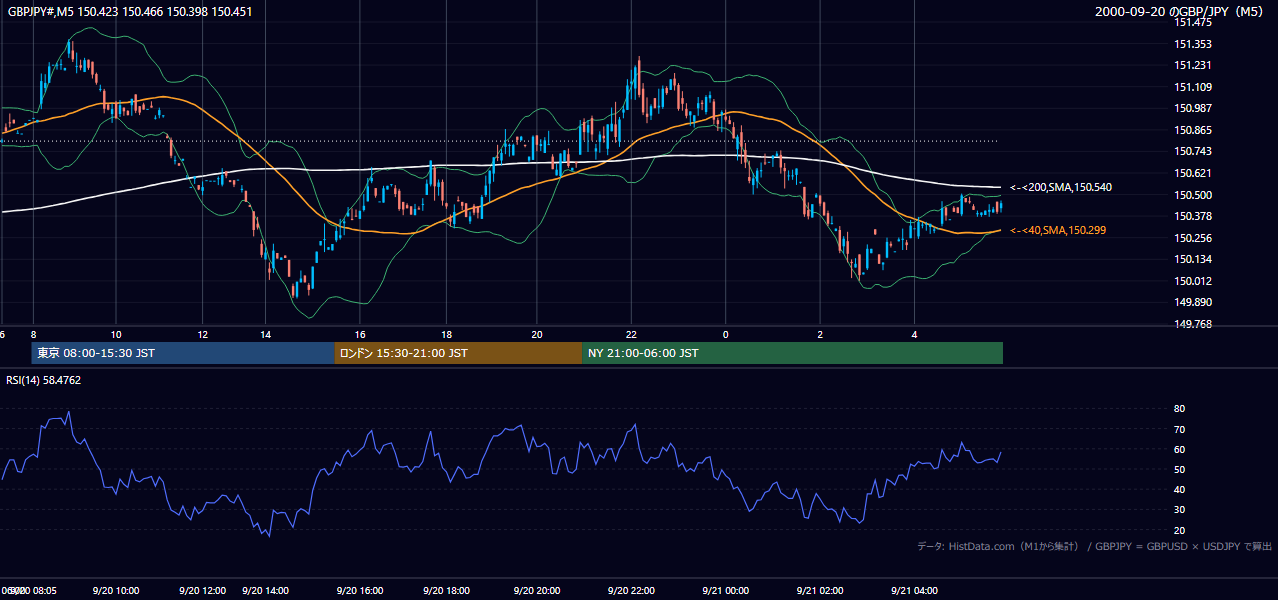Click hour tick 14 below the price chart
Viewport: 1278px width, 600px height.
265,334
